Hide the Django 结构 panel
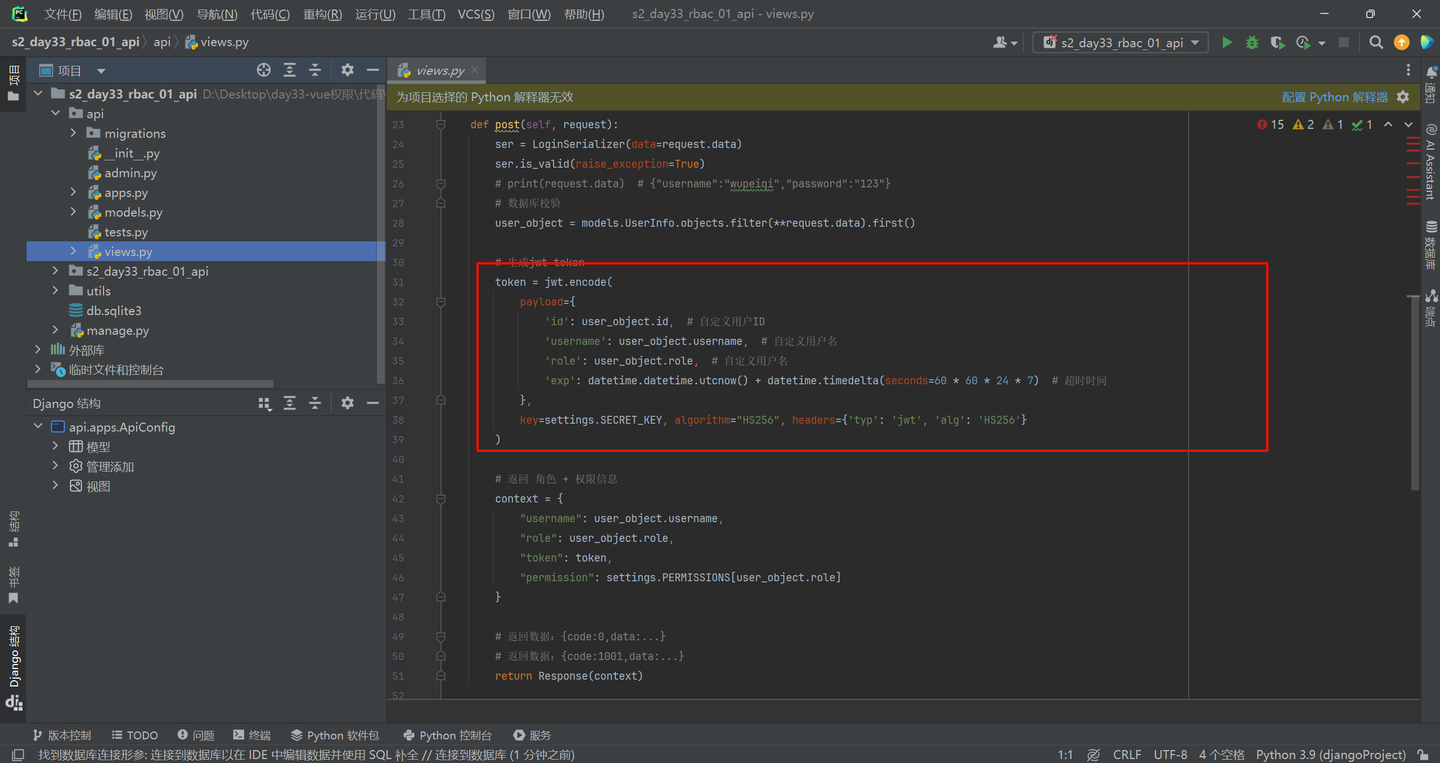The height and width of the screenshot is (763, 1440). pos(372,403)
